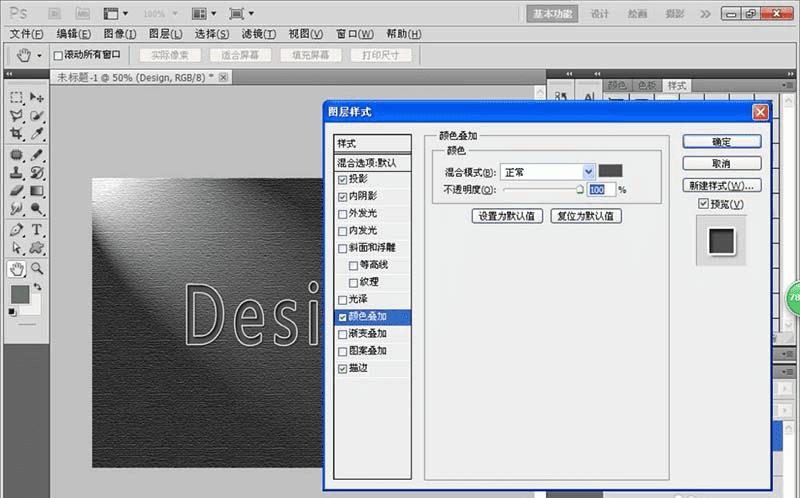Switch to the 色板 swatches tab
Screen dimensions: 800x498
click(648, 87)
